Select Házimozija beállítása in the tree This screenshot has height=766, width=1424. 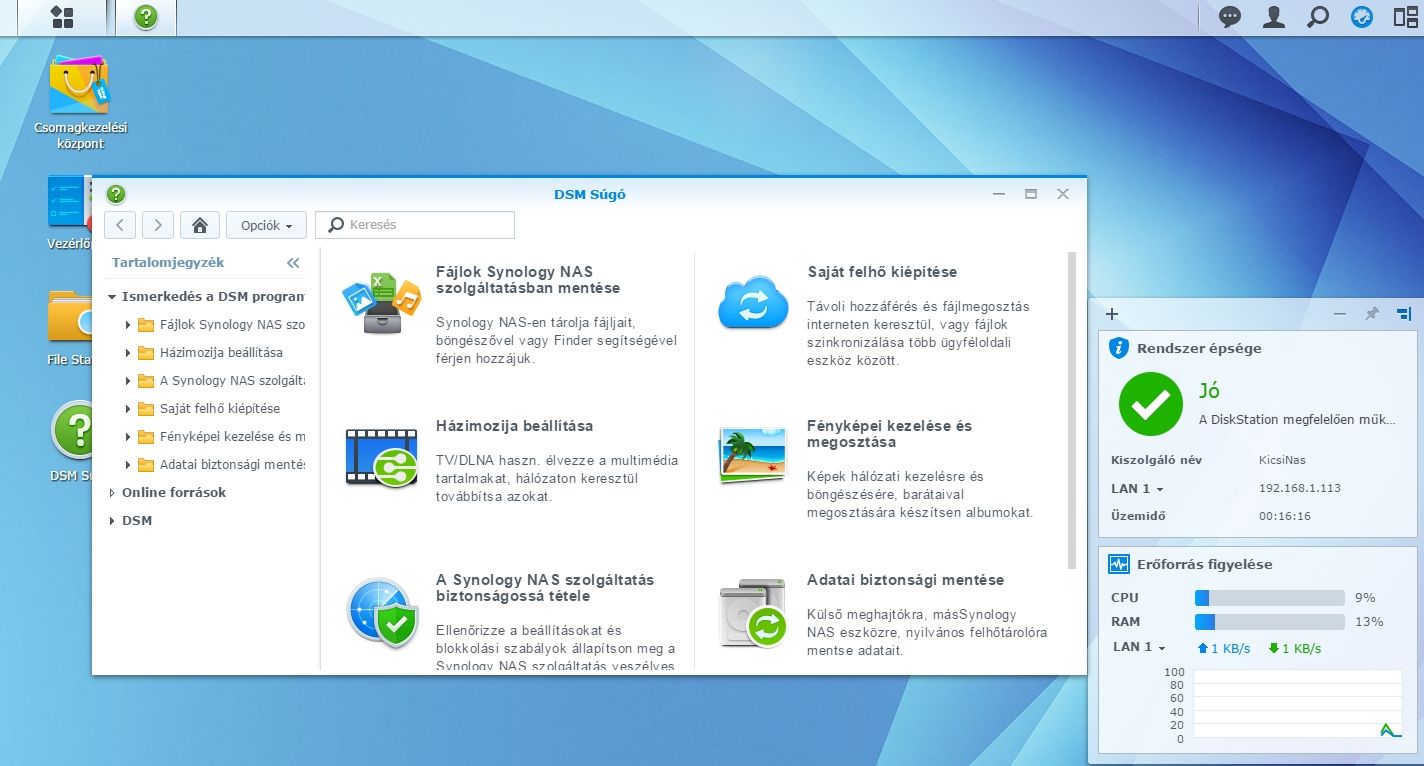221,353
